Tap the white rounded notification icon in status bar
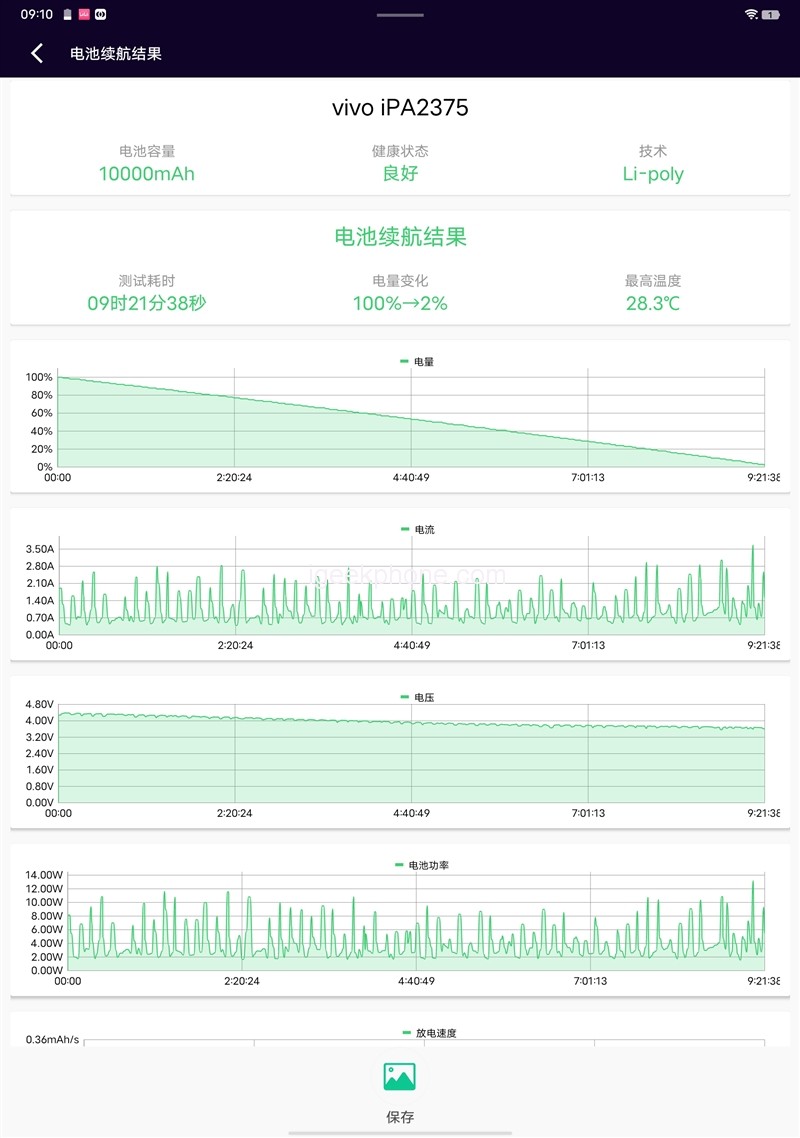The height and width of the screenshot is (1138, 800). [100, 15]
